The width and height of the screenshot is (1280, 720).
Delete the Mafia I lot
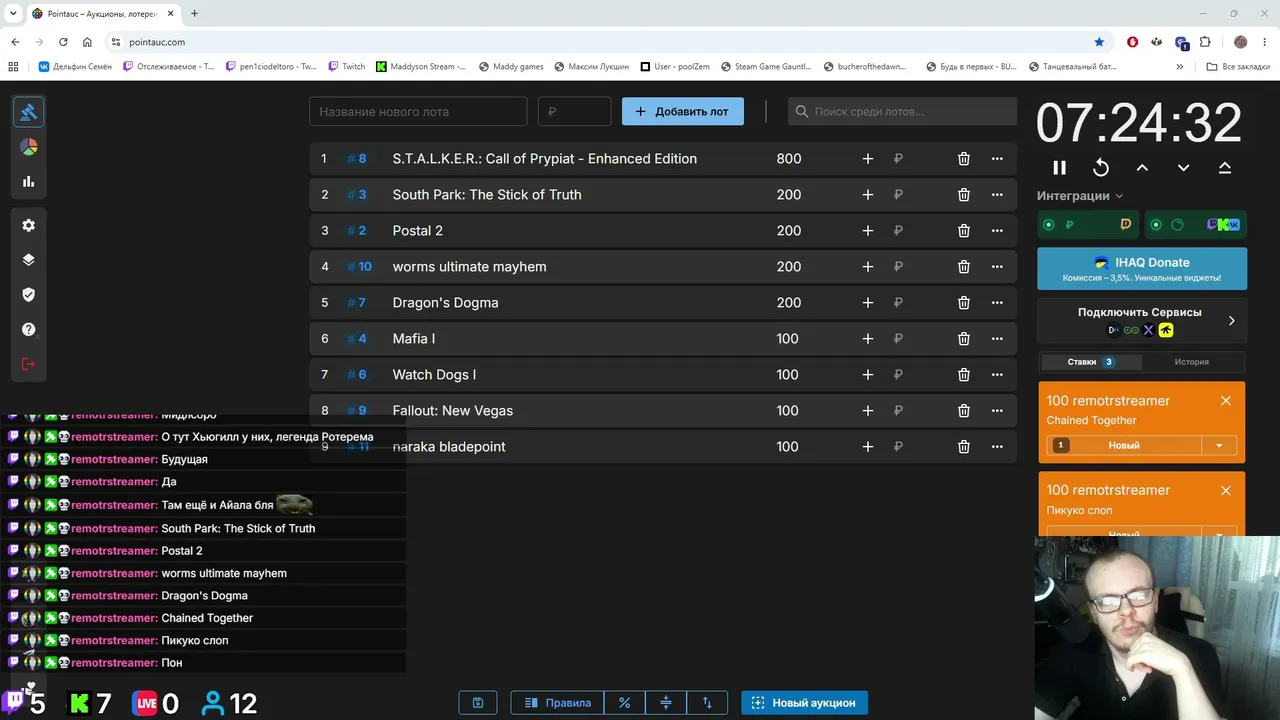tap(964, 339)
